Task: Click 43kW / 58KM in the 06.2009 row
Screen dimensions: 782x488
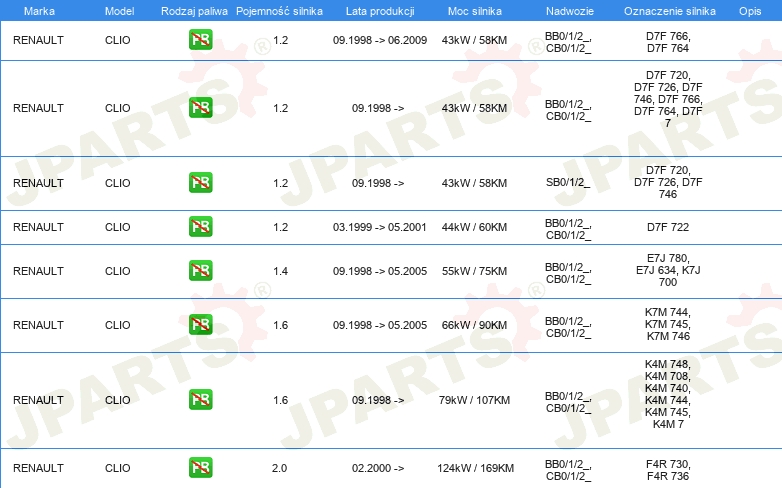Action: [x=474, y=40]
